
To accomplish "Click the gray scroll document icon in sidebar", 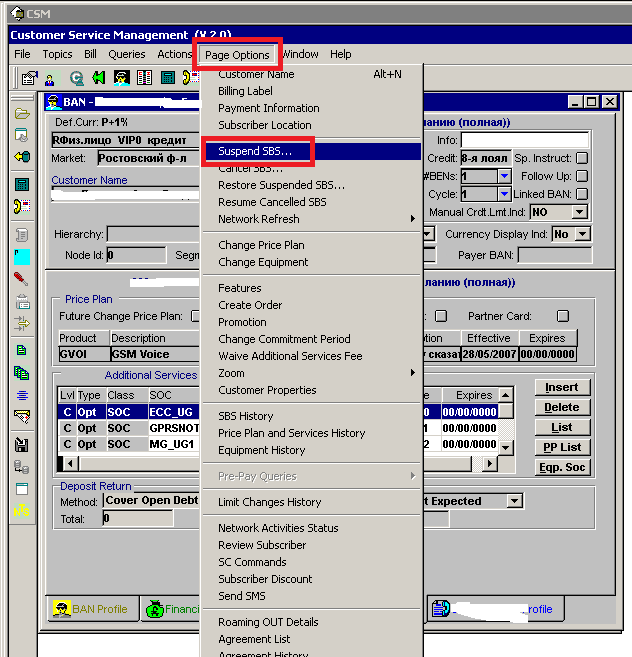I will tap(22, 235).
